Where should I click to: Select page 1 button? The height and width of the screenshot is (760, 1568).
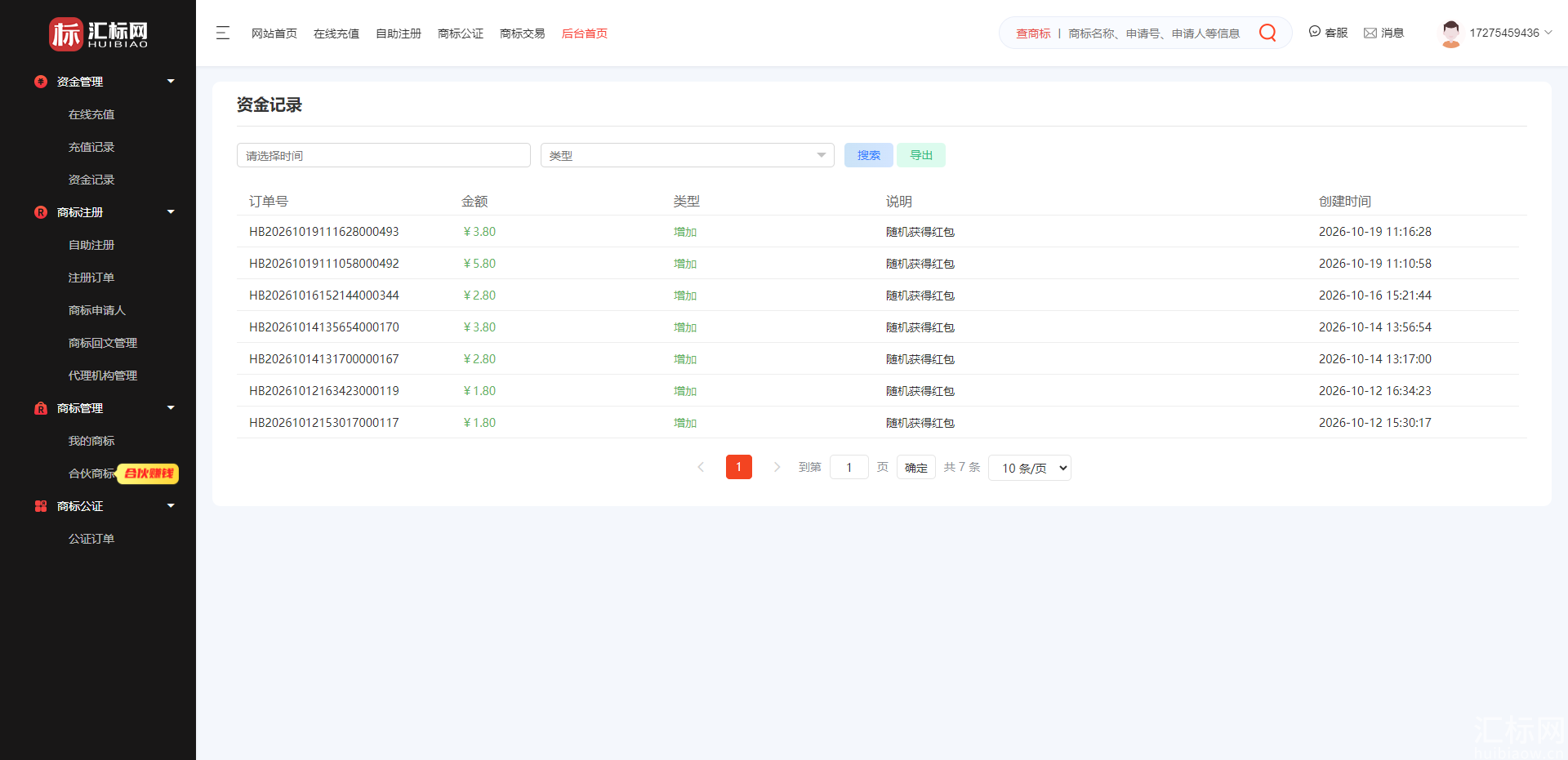739,467
